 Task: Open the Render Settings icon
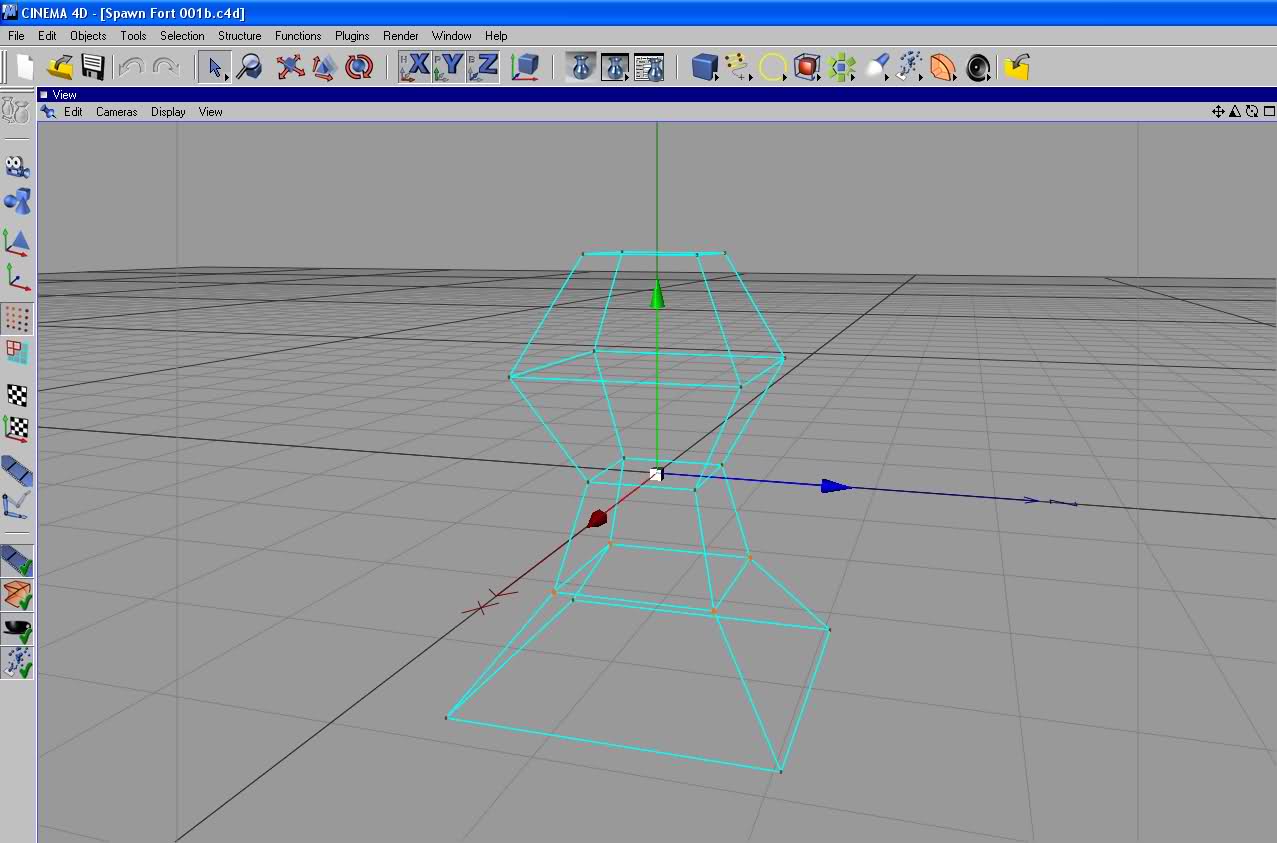coord(649,67)
